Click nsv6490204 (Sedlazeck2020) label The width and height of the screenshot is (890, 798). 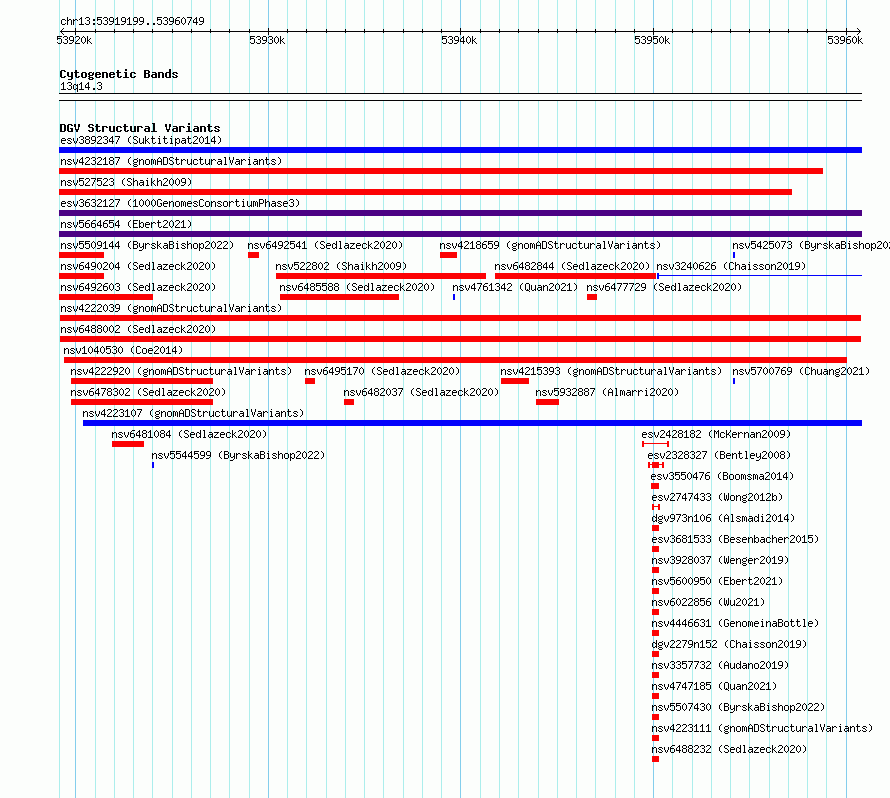[138, 266]
